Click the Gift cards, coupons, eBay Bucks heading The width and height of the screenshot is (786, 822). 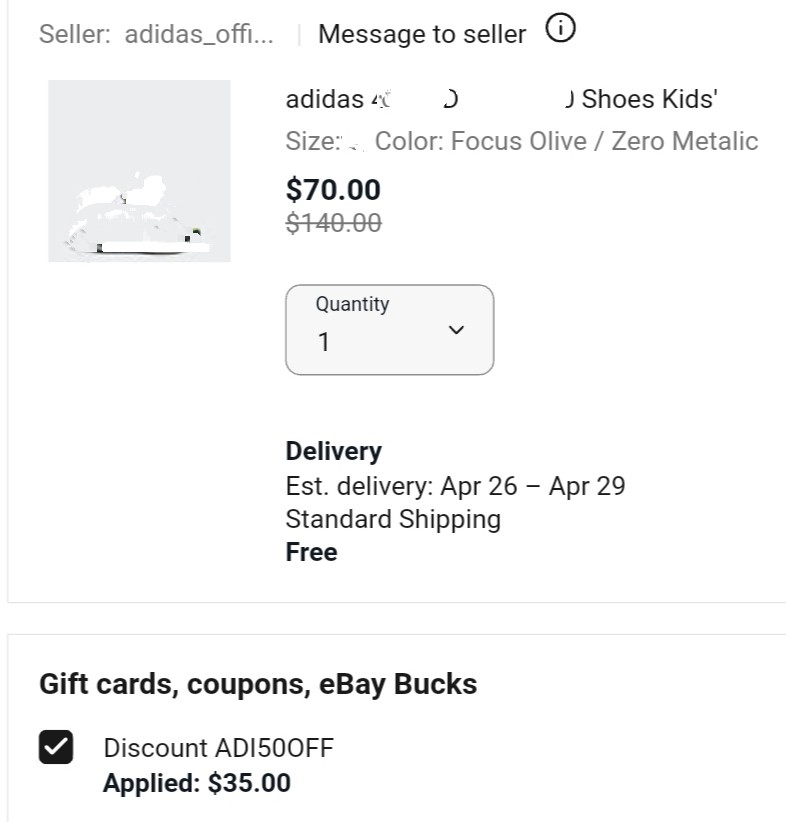[x=258, y=684]
